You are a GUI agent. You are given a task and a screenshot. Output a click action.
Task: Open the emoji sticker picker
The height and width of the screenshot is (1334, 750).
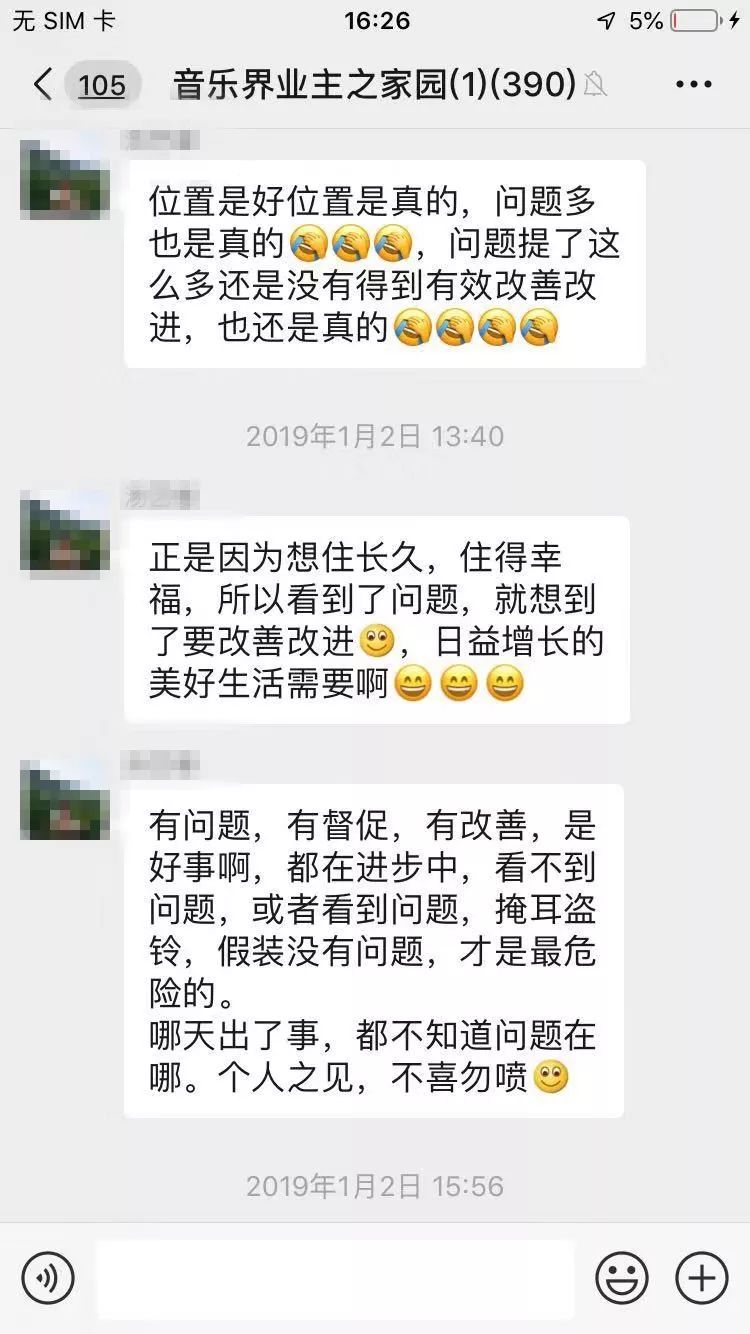622,1277
